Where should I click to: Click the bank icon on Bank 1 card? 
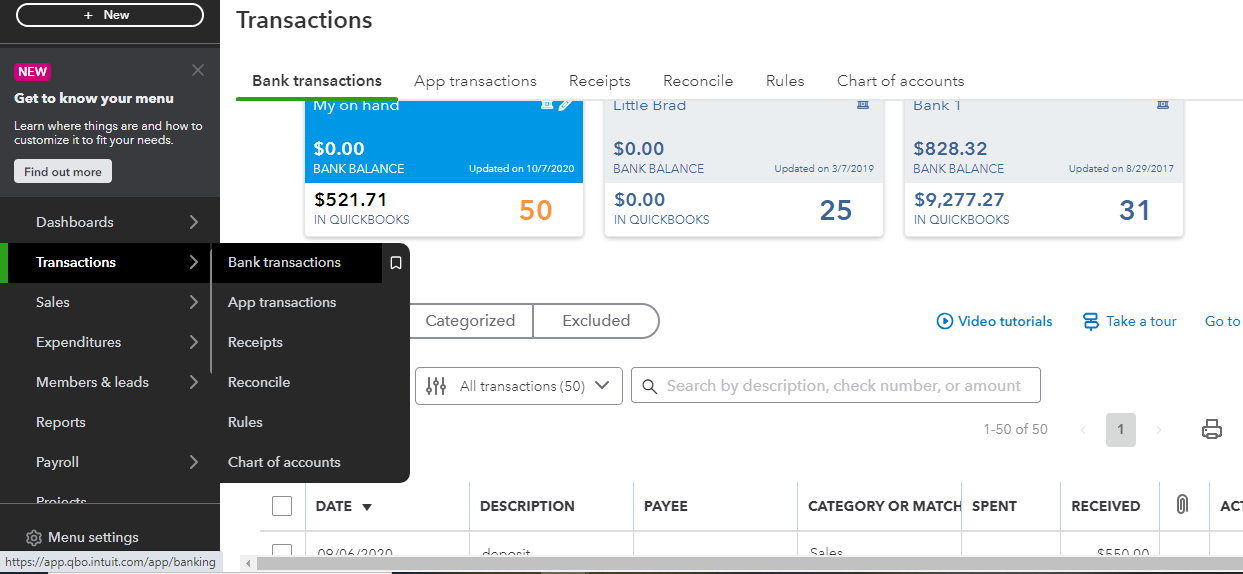pyautogui.click(x=1162, y=105)
